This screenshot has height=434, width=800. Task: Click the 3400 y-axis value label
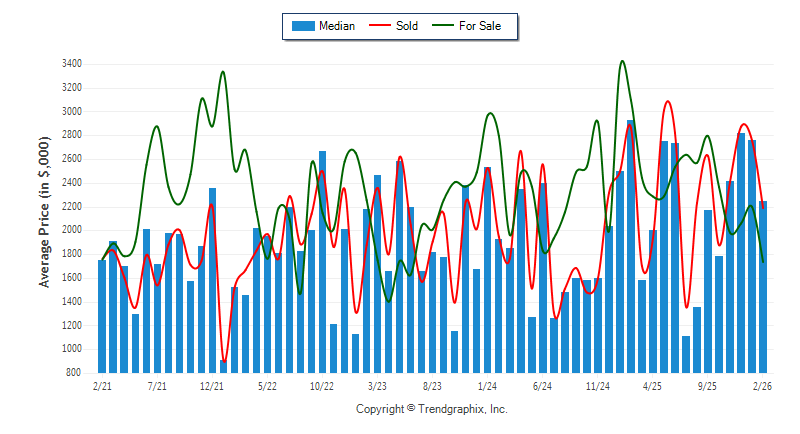point(70,64)
